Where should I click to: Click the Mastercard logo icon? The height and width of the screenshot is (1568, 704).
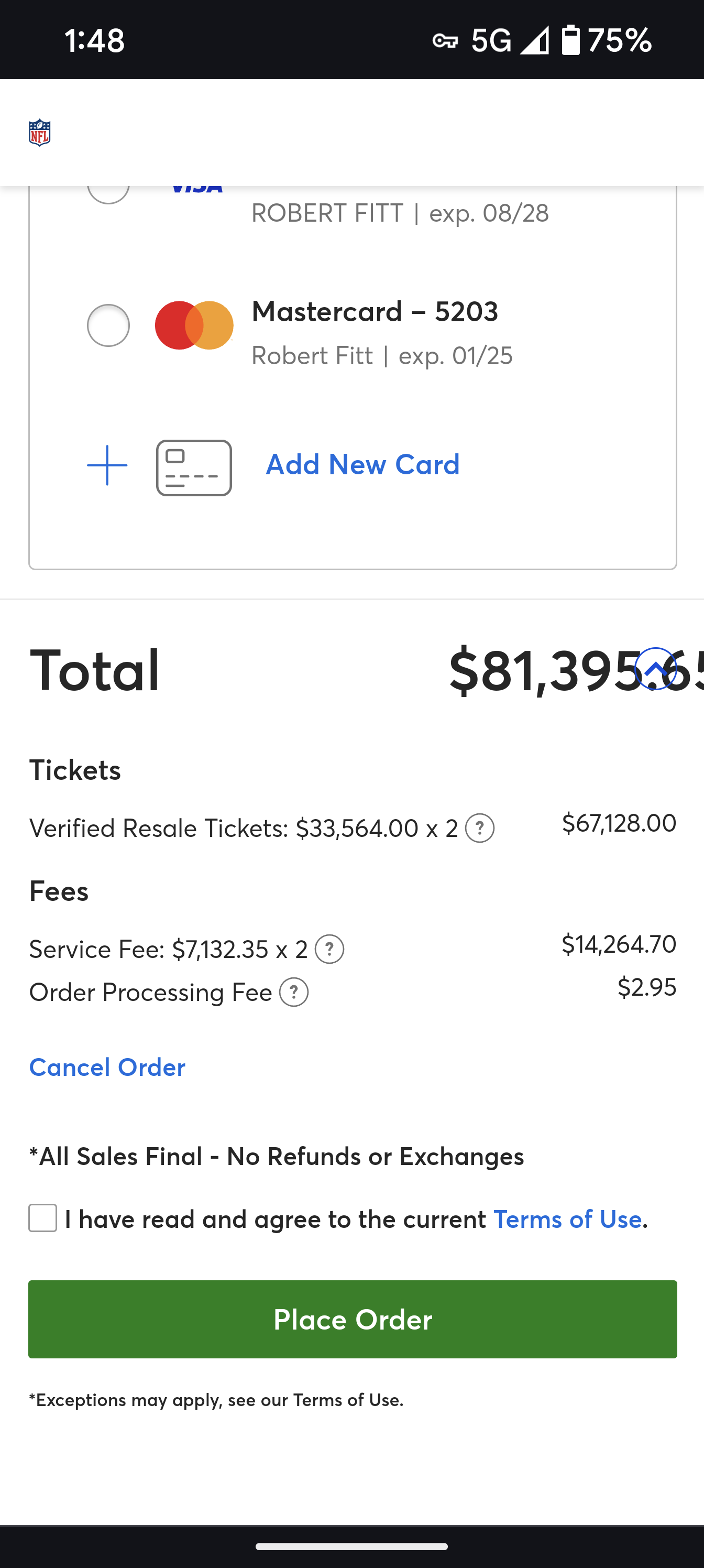point(194,325)
